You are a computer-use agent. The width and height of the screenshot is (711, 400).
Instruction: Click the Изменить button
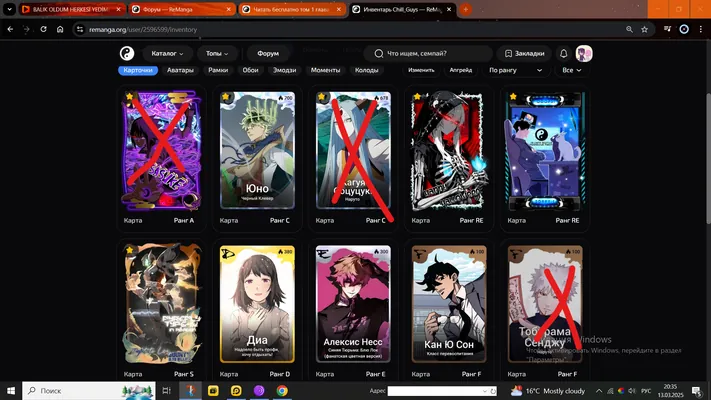pos(421,70)
